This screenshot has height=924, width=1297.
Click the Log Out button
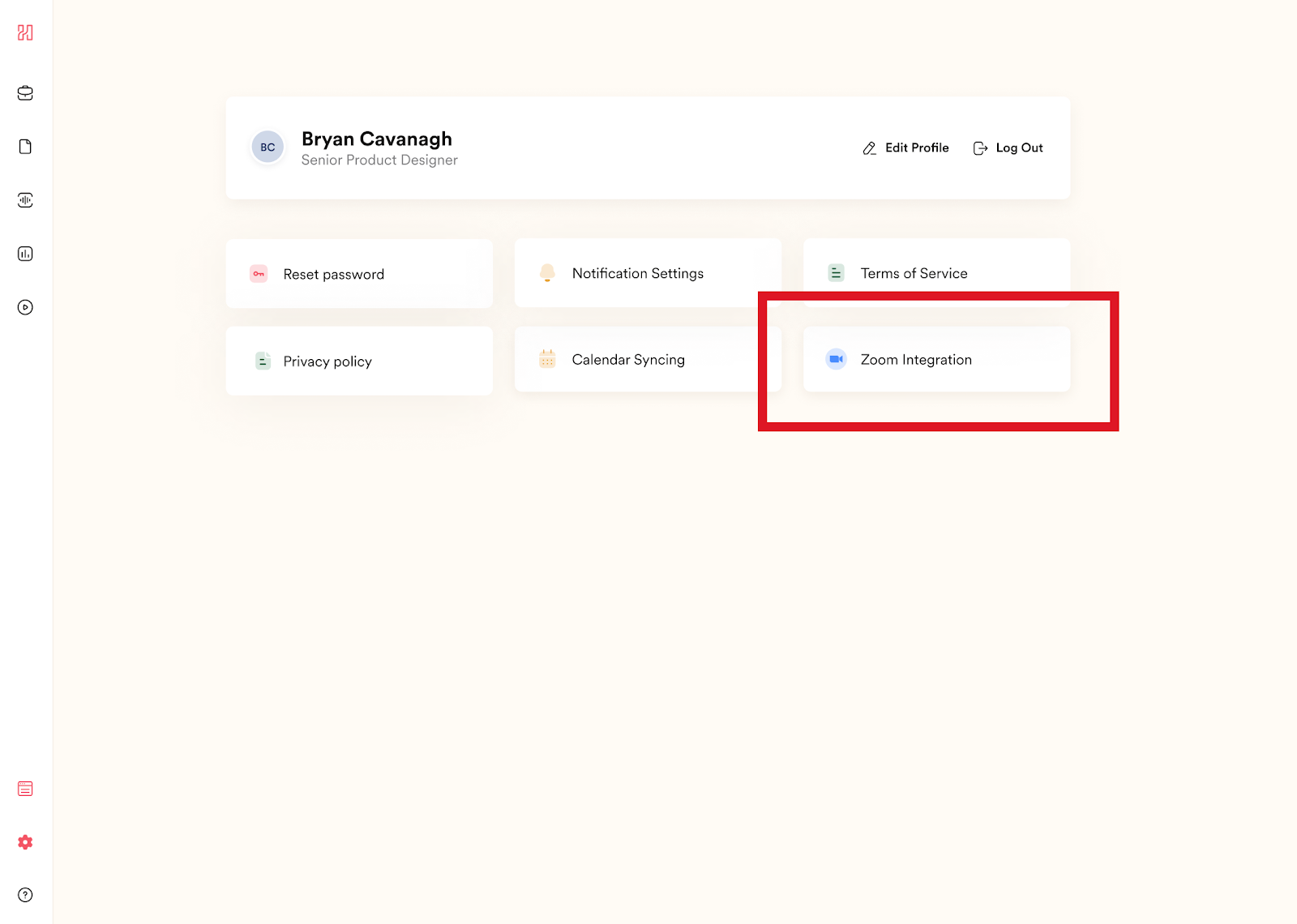click(1008, 148)
